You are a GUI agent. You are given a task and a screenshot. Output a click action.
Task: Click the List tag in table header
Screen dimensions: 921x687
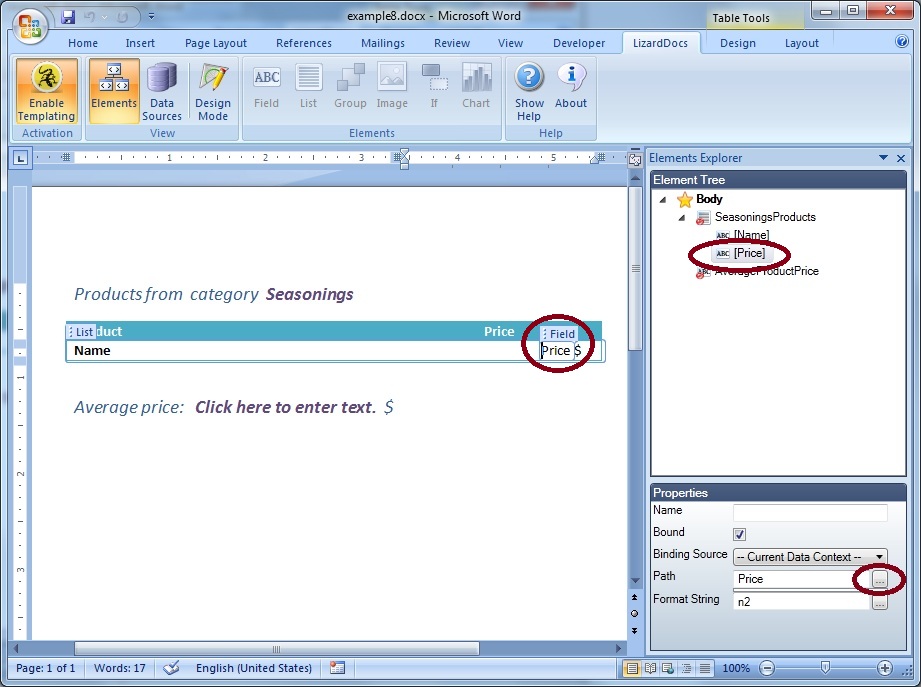[x=81, y=332]
